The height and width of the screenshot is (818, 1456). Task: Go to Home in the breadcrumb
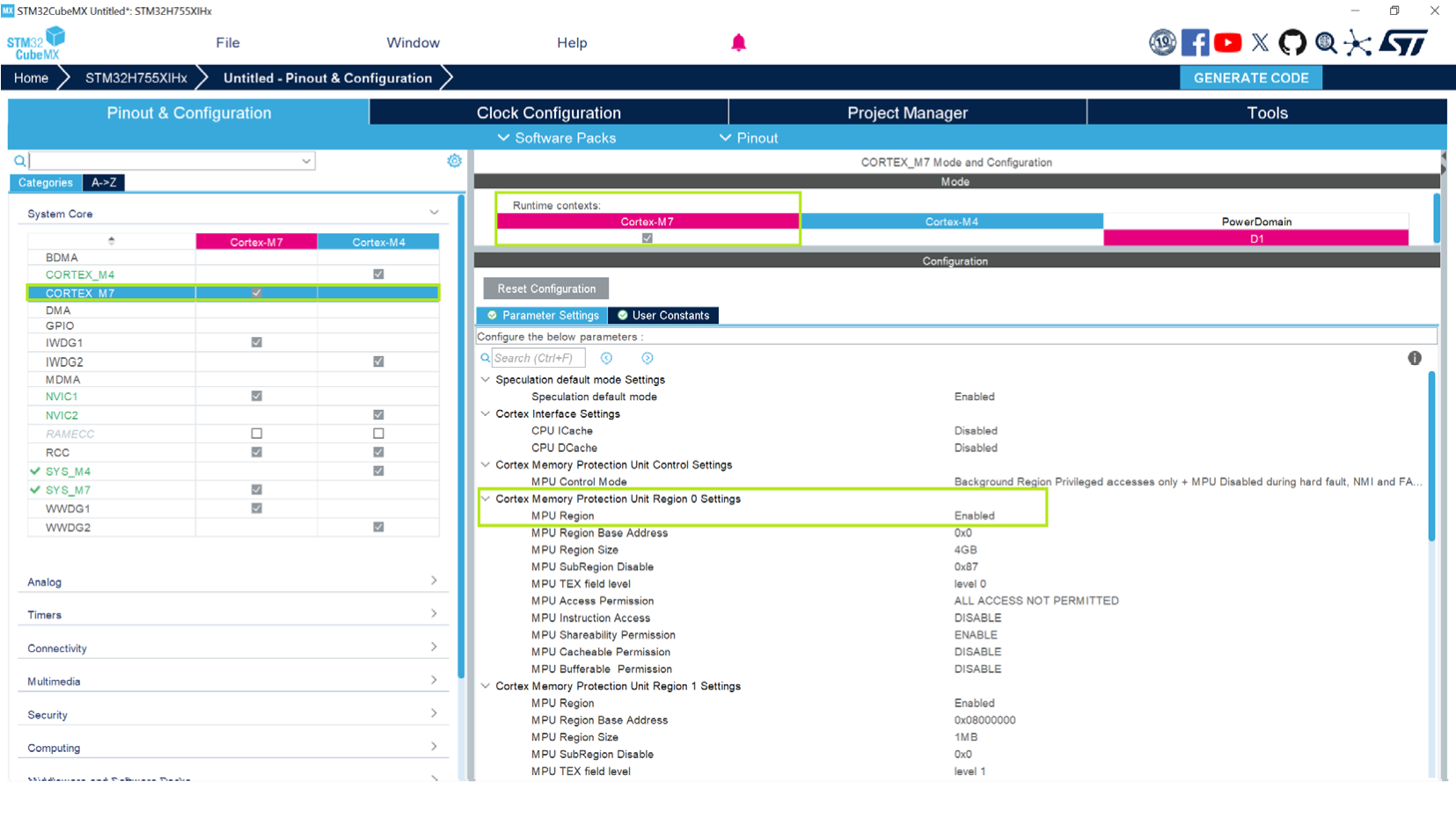31,77
